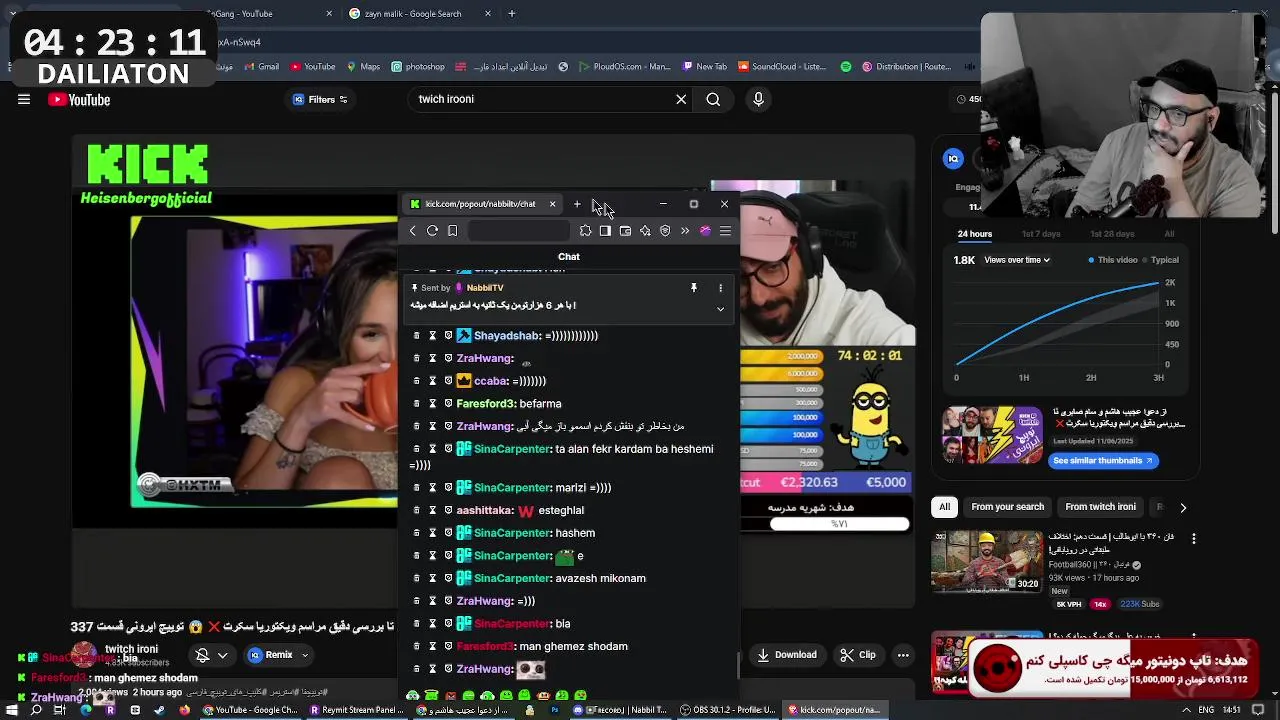Show next chips with right arrow
Image resolution: width=1280 pixels, height=720 pixels.
click(1183, 507)
